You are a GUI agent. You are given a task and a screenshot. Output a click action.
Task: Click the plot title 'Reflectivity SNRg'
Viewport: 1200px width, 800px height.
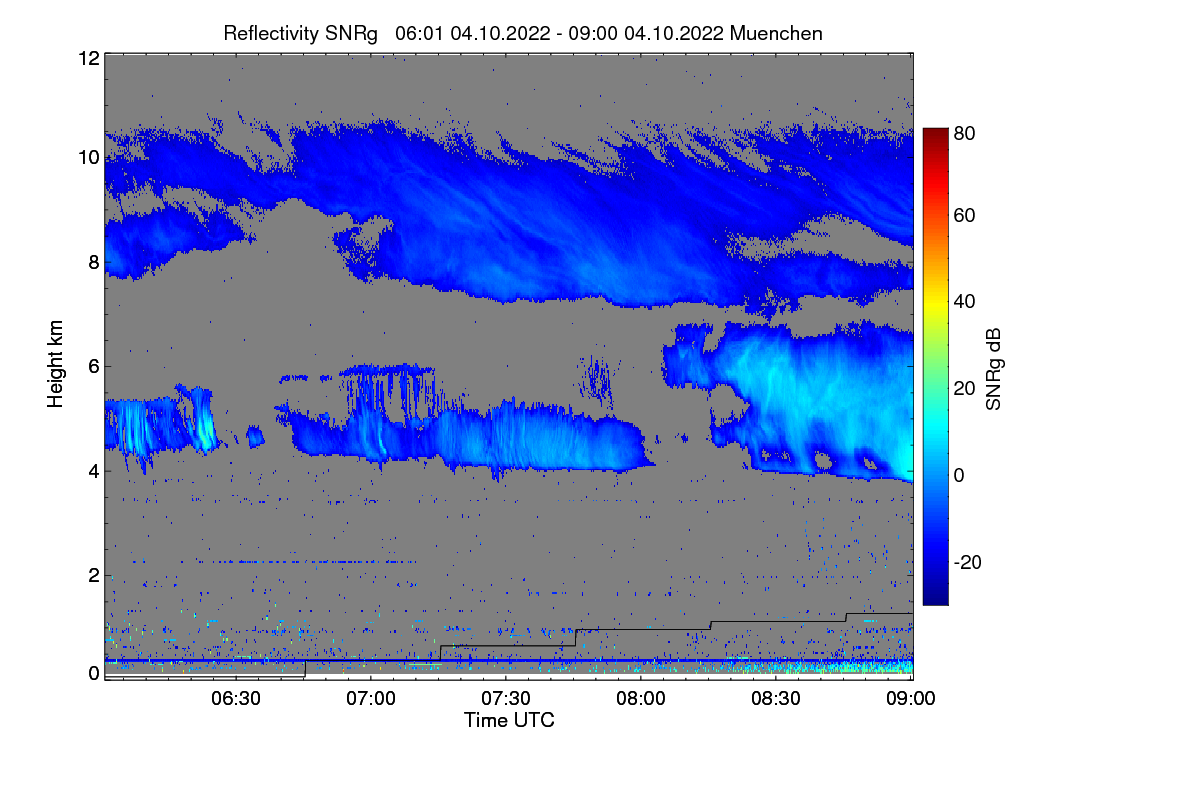301,33
